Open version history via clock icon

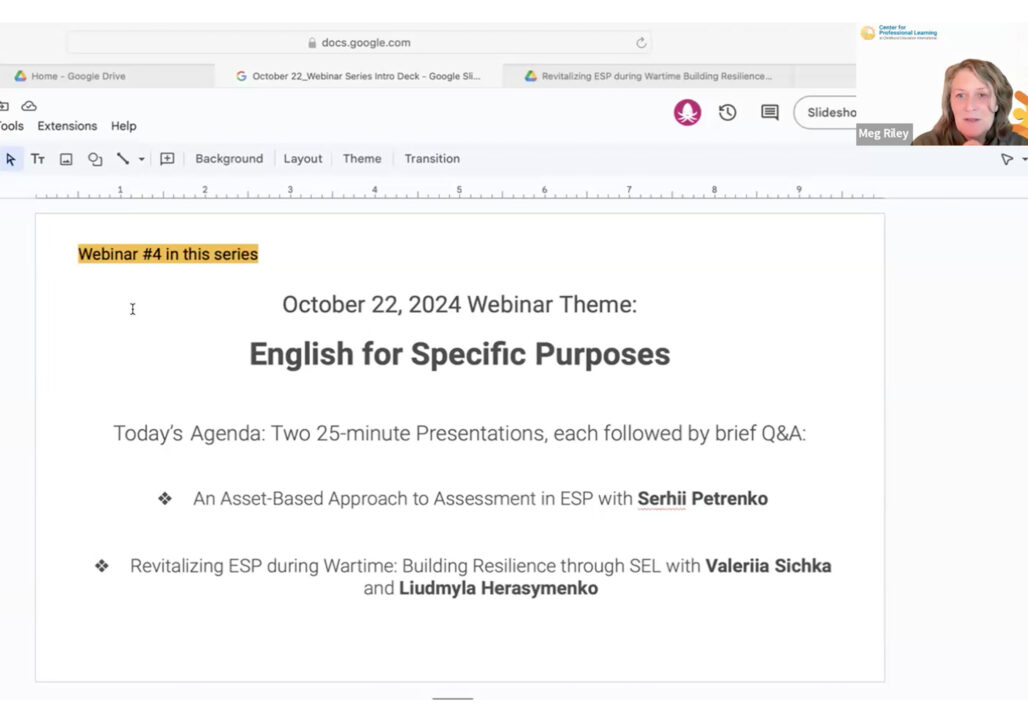click(728, 113)
